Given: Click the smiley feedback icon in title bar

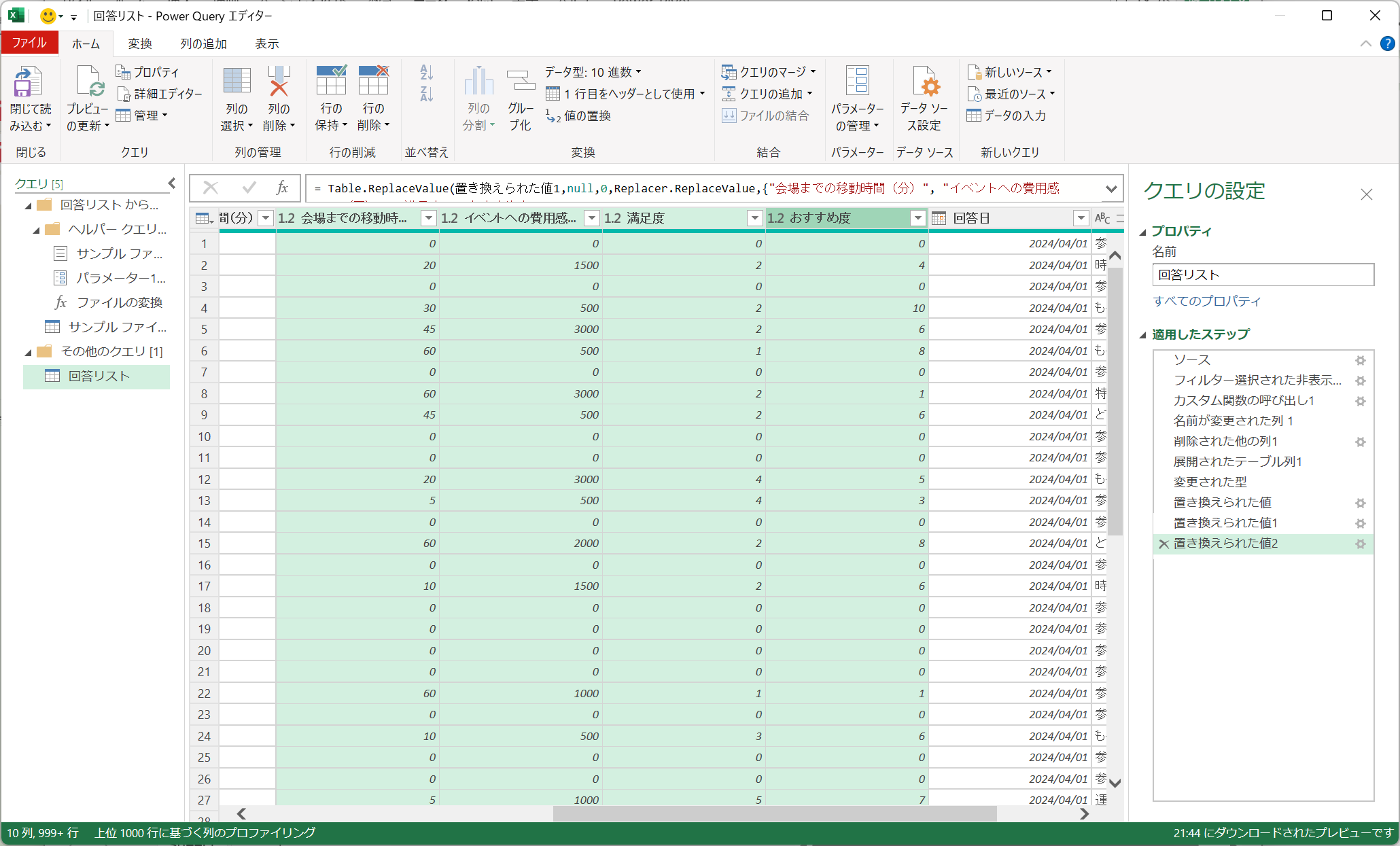Looking at the screenshot, I should (48, 16).
